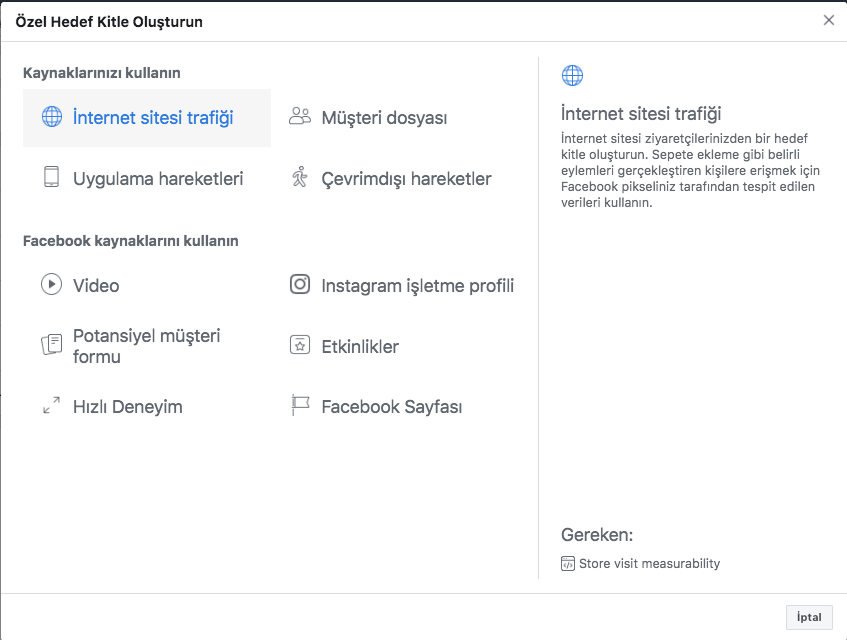
Task: Pick Instagram işletme profili label
Action: point(418,286)
